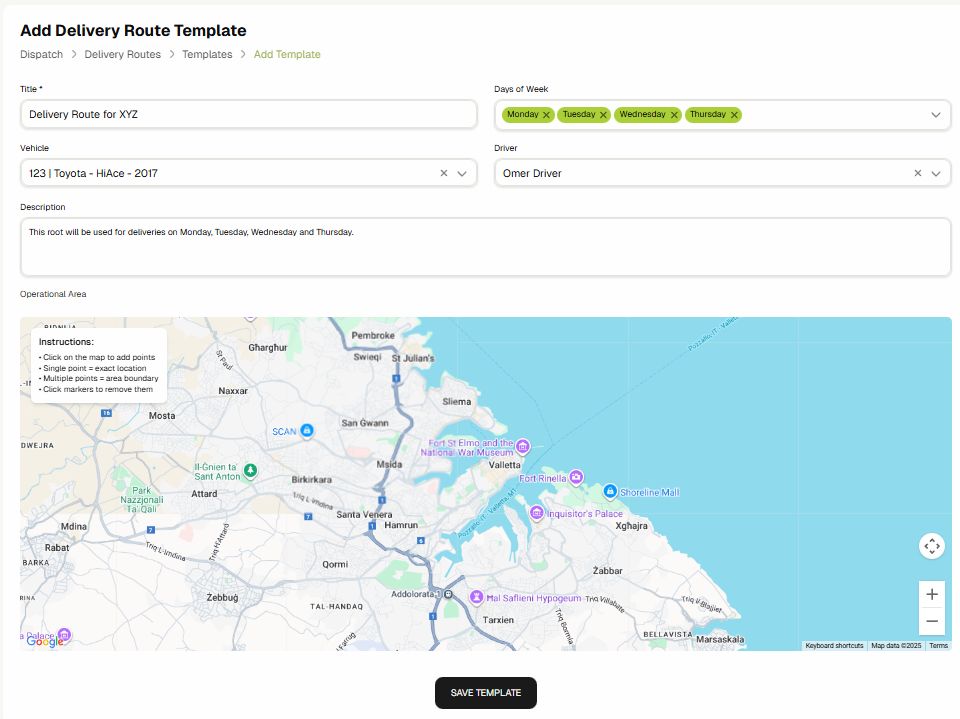
Task: Open map camera controls button
Action: click(x=932, y=546)
